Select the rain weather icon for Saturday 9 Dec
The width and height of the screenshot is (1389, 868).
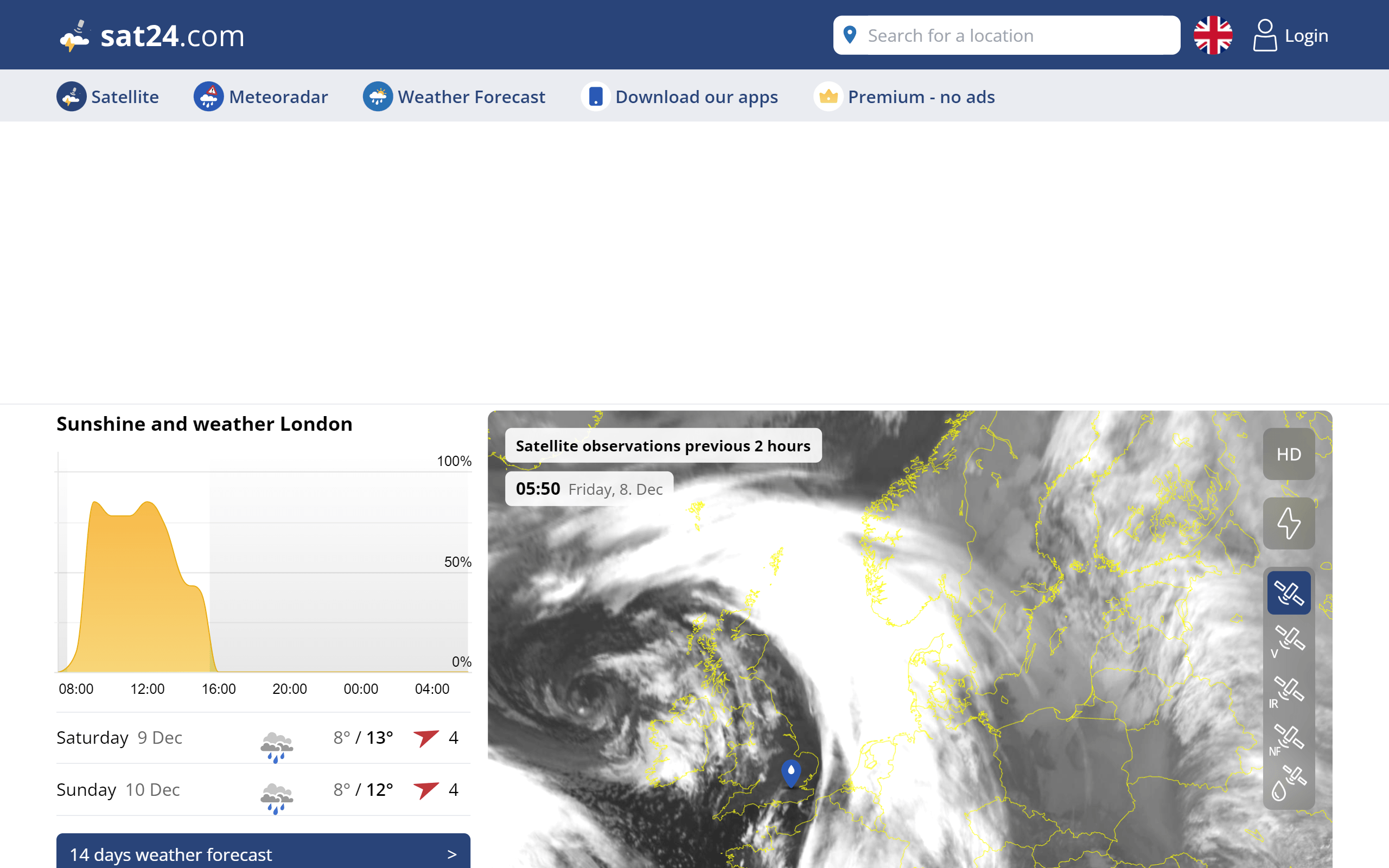tap(276, 742)
